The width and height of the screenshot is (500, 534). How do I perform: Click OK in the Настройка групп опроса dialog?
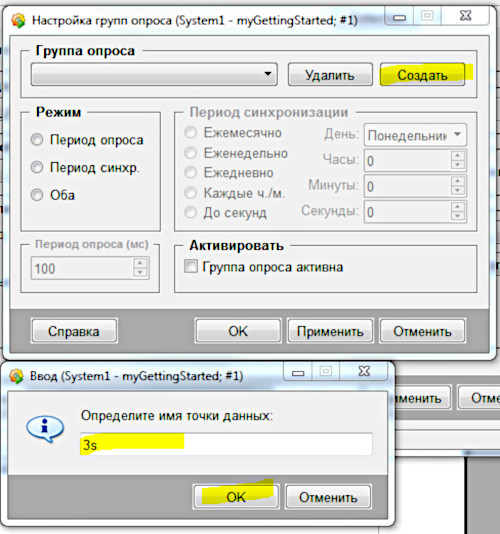(x=238, y=331)
